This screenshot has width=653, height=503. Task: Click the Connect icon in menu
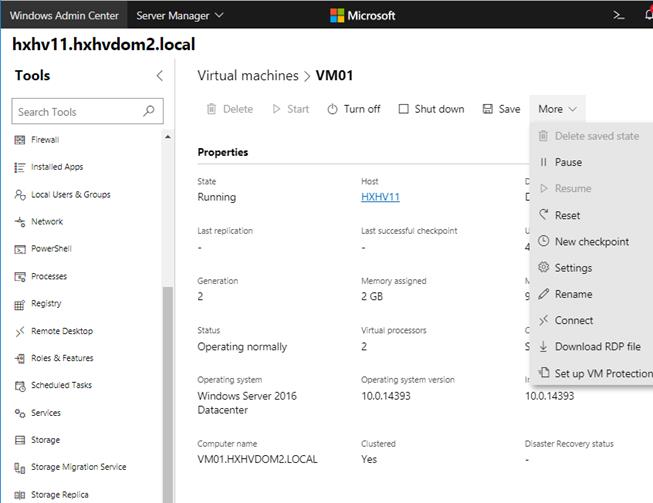tap(543, 320)
